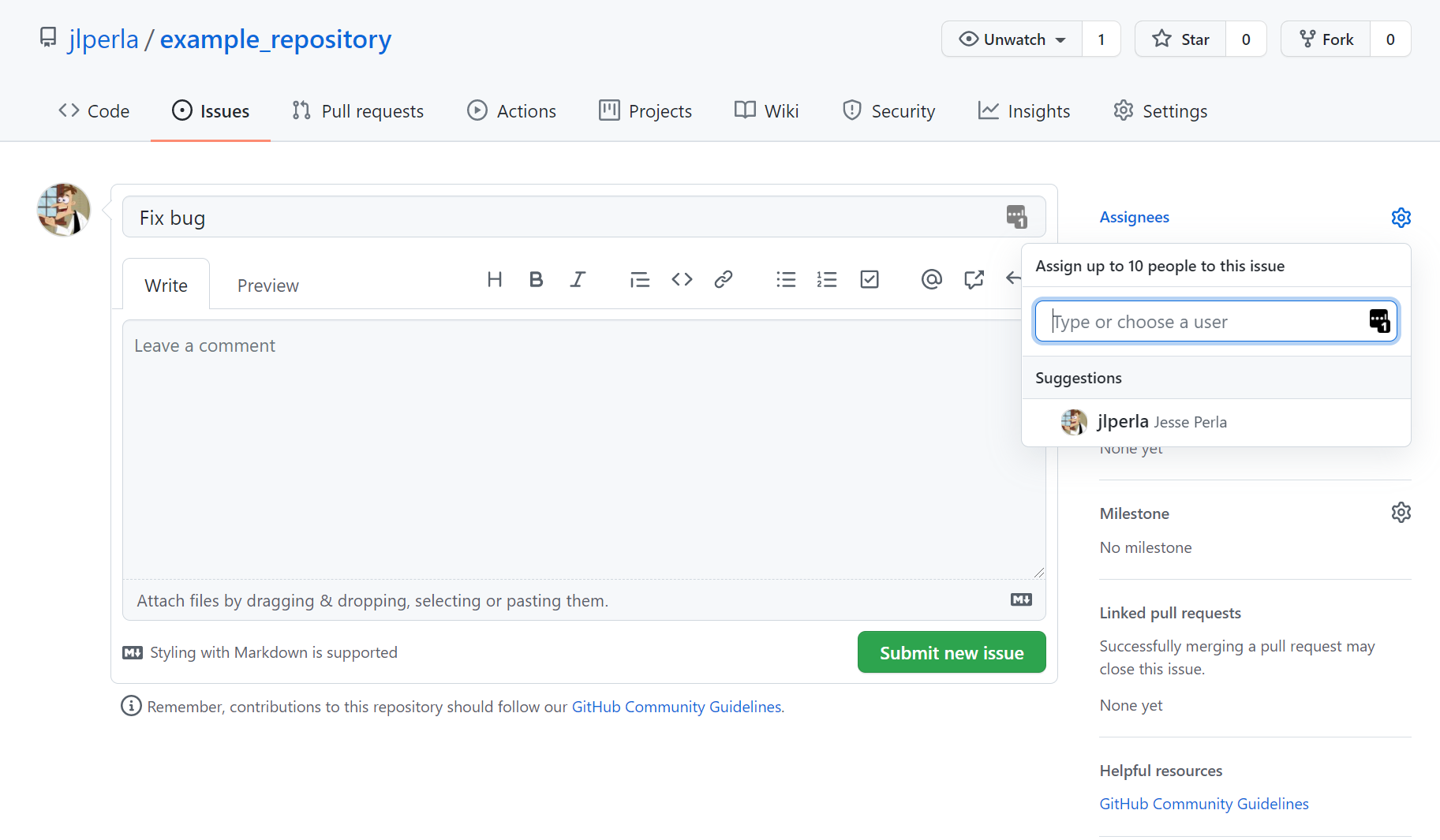This screenshot has width=1440, height=840.
Task: Click Submit new issue button
Action: (x=952, y=652)
